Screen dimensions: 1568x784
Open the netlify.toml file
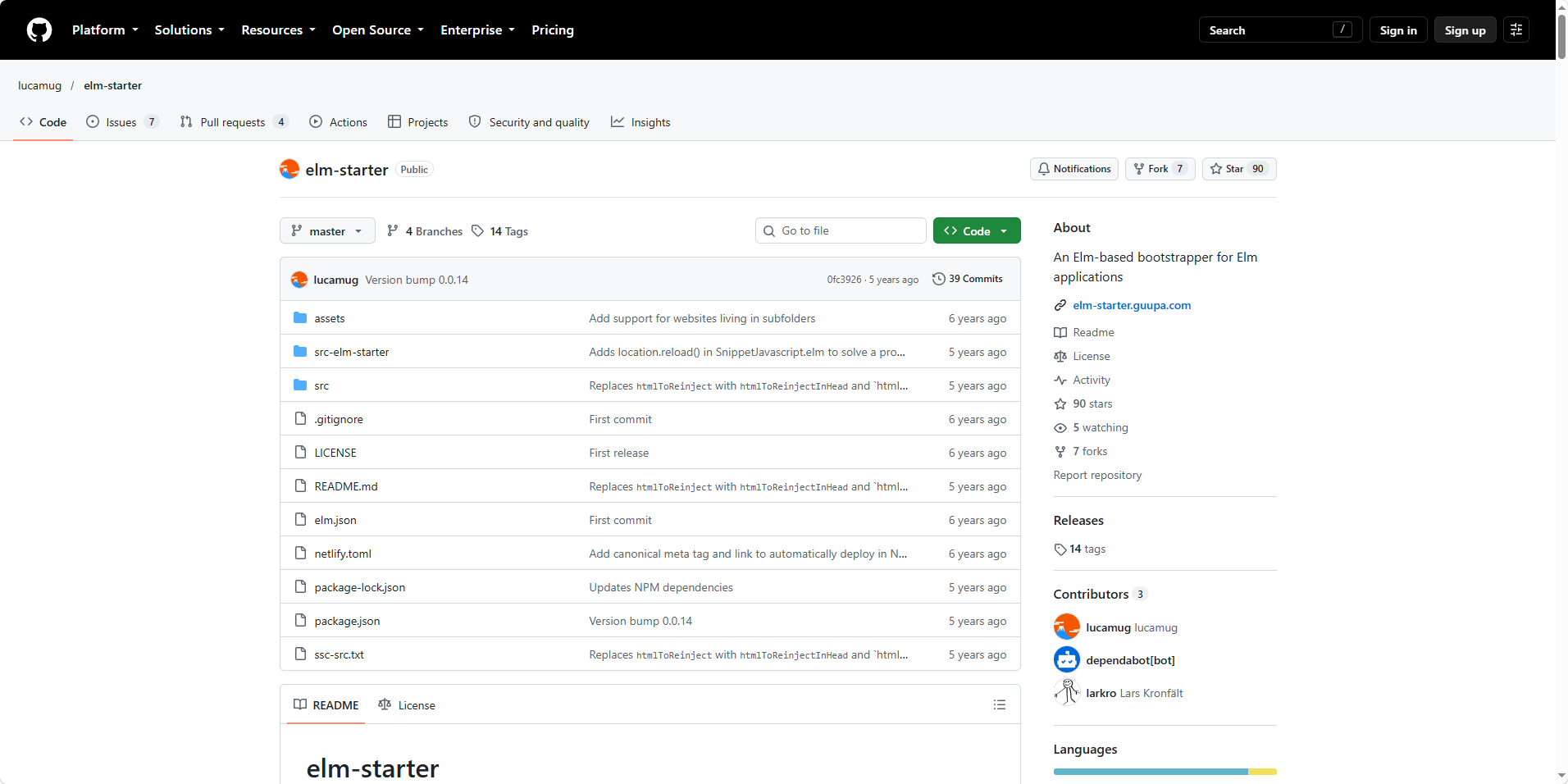pyautogui.click(x=343, y=554)
